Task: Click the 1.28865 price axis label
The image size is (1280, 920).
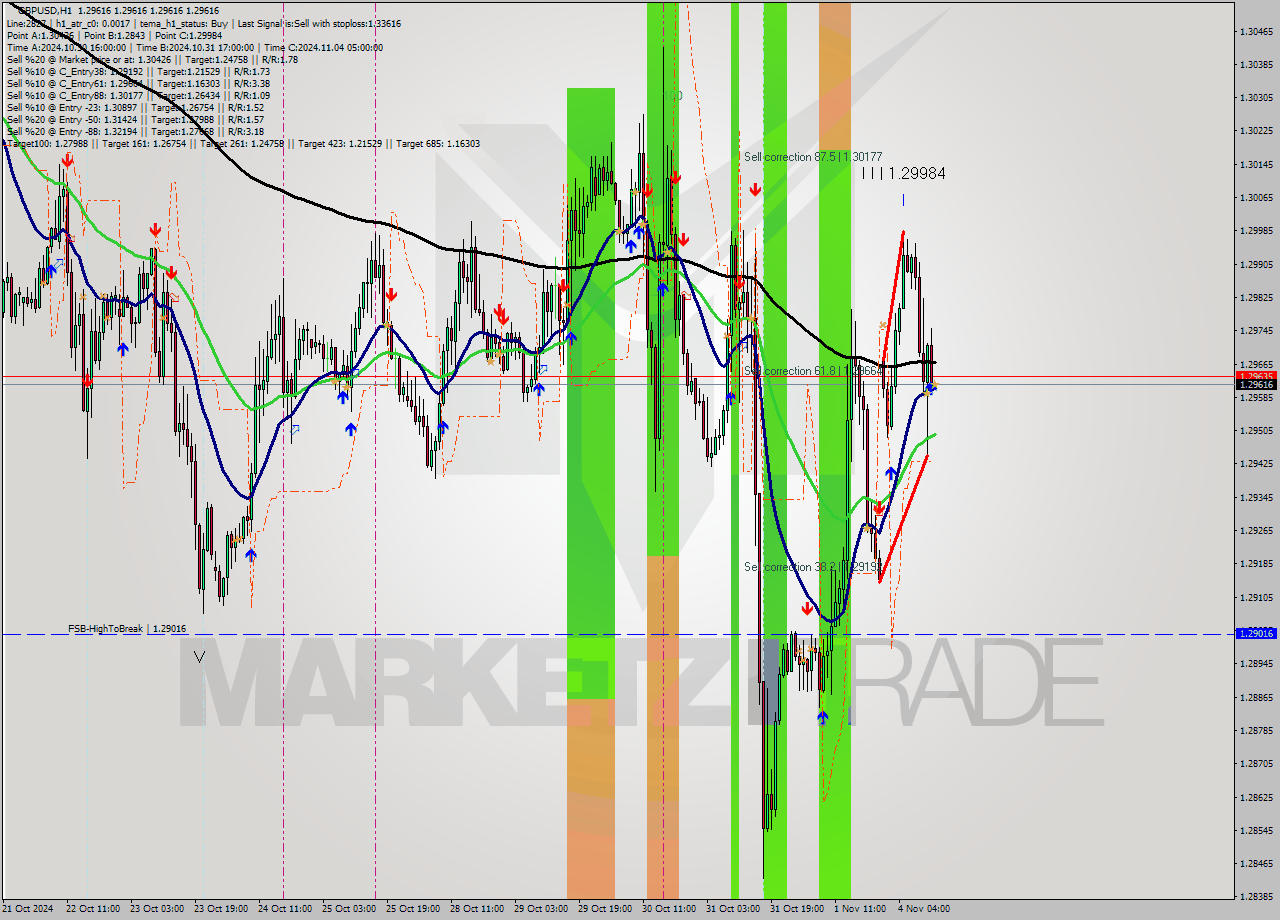Action: tap(1256, 697)
